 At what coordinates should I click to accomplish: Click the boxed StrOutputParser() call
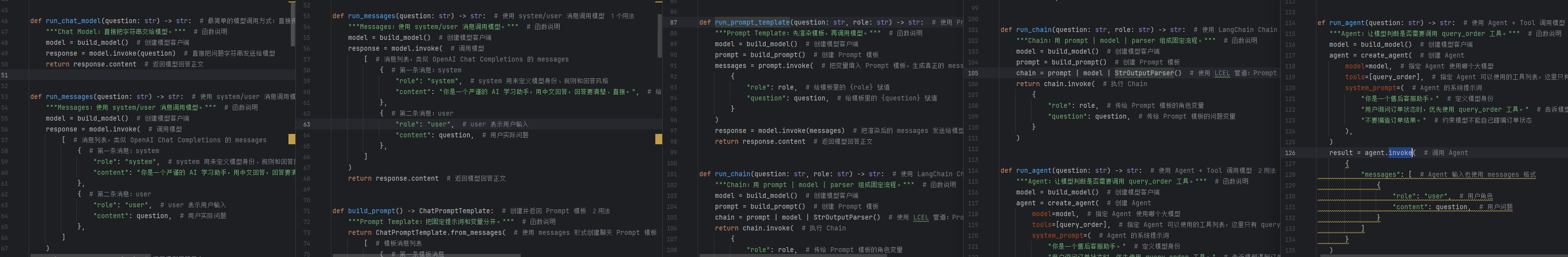click(1147, 73)
